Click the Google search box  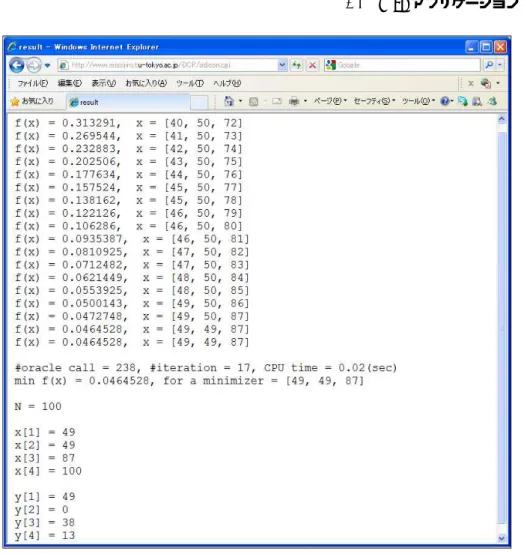(402, 65)
